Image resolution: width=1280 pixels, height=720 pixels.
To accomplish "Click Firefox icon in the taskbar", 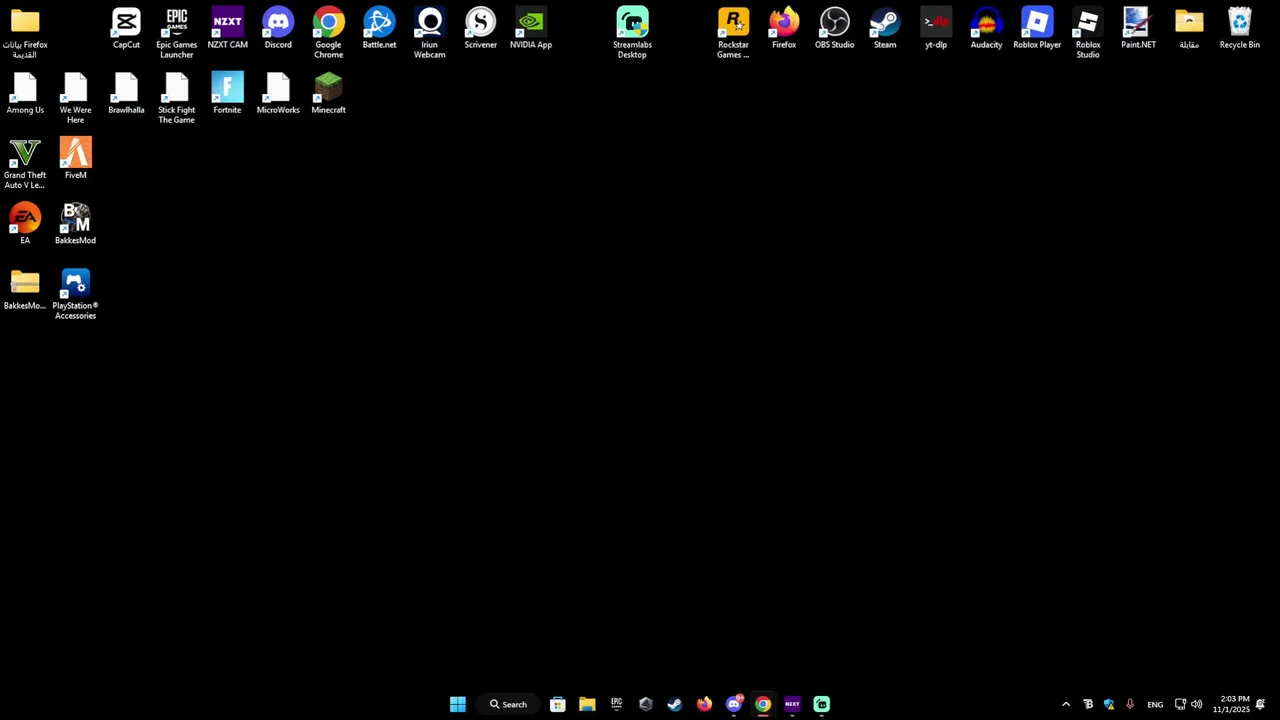I will point(704,704).
